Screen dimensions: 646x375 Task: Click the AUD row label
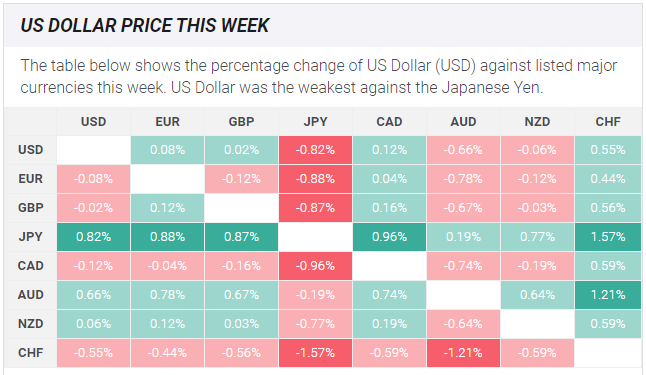tap(30, 295)
